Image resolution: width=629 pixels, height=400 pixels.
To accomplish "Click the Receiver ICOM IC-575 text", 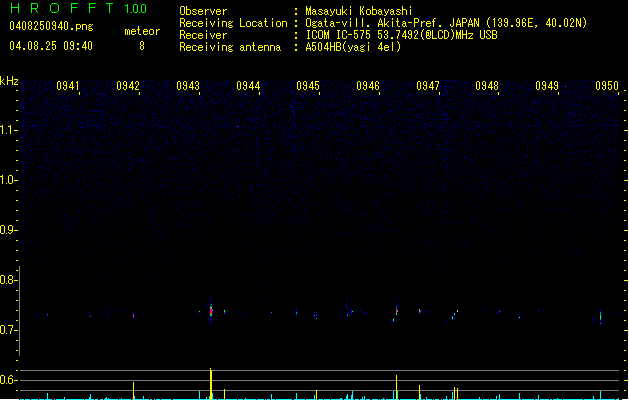I will coord(401,35).
